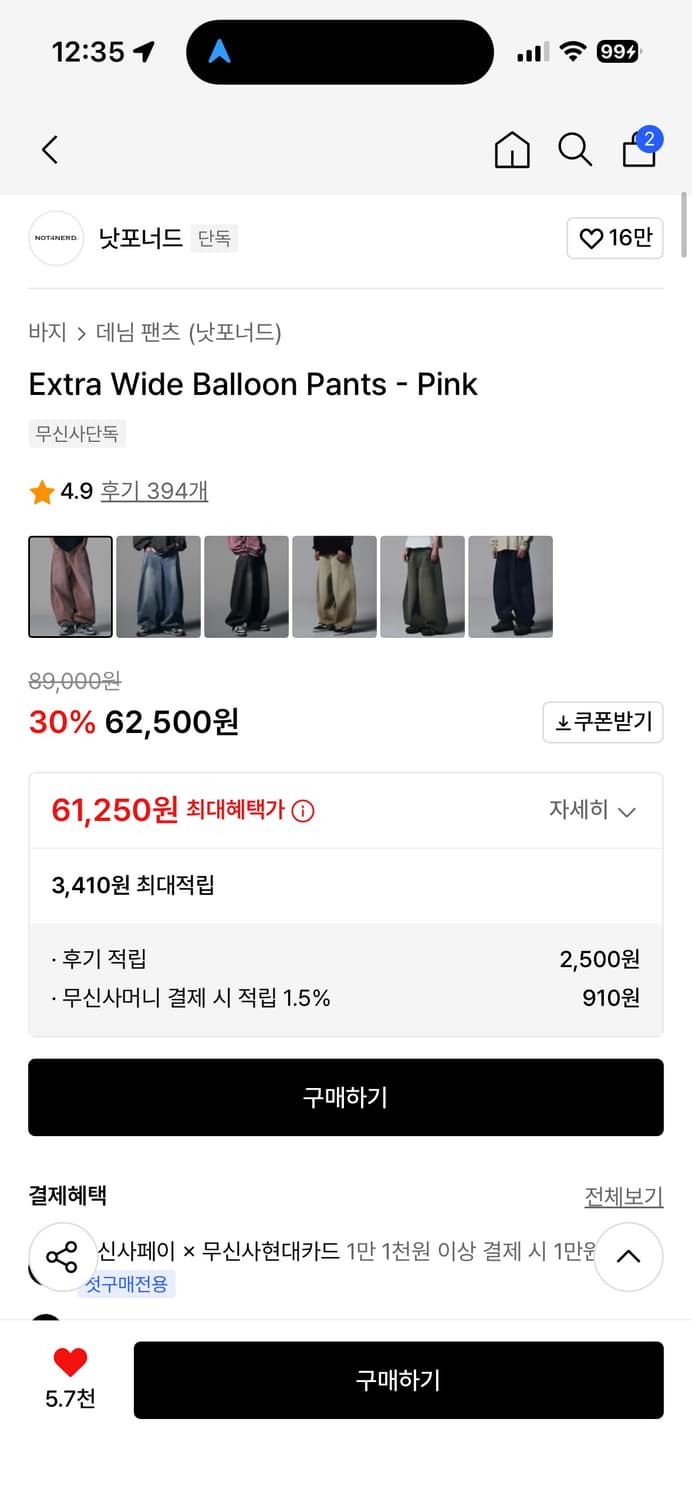The width and height of the screenshot is (692, 1500).
Task: Open the search icon
Action: (575, 150)
